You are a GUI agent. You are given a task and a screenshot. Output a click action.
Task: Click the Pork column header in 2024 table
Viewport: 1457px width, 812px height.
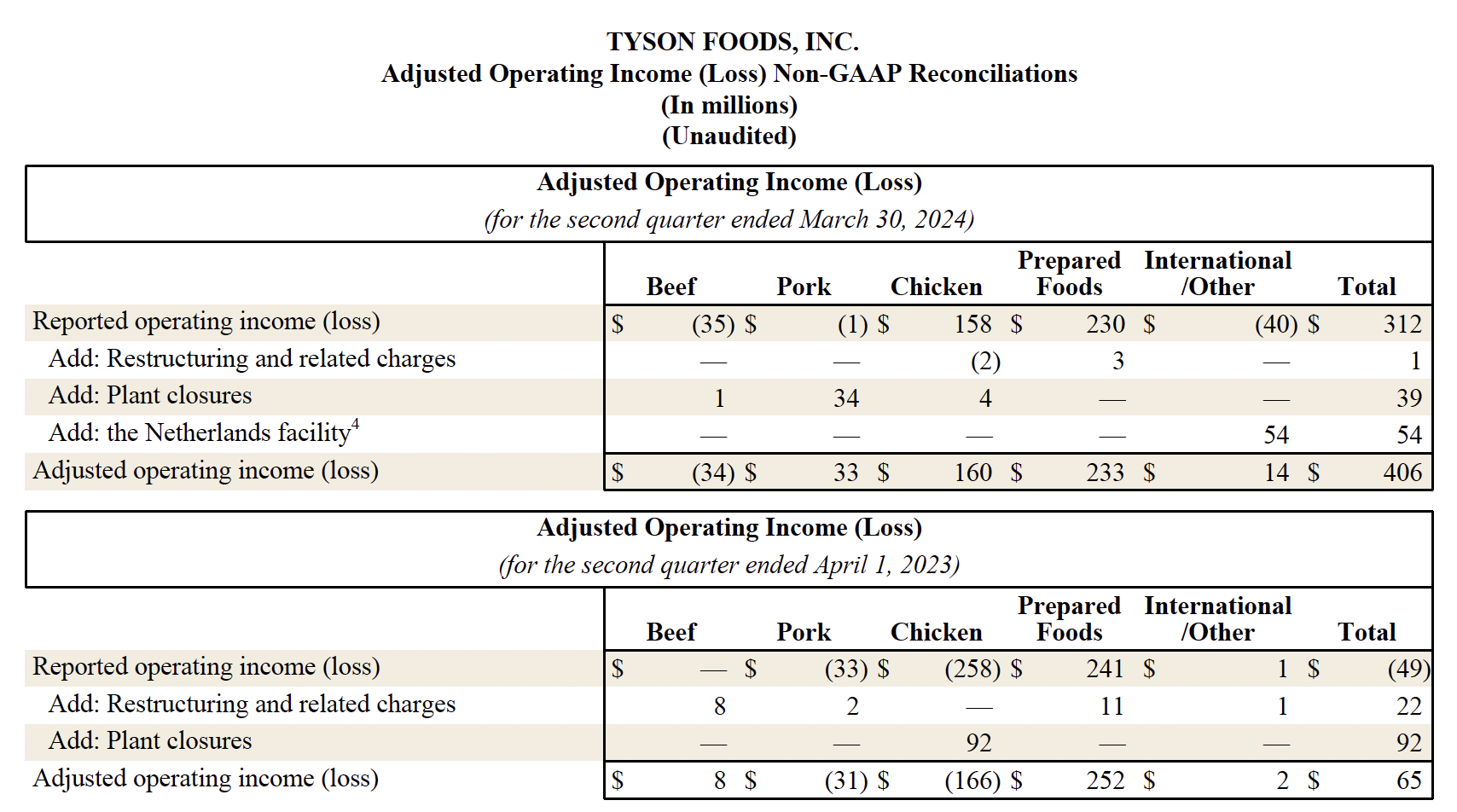pos(803,287)
